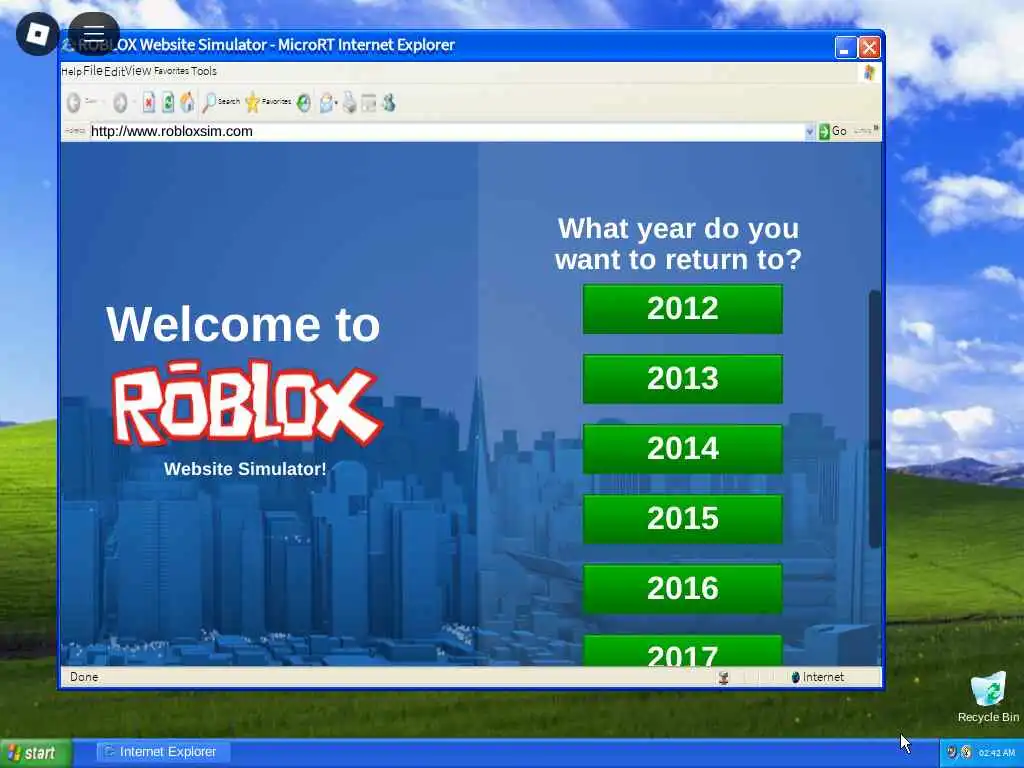Minimize the Internet Explorer window
Image resolution: width=1024 pixels, height=768 pixels.
pyautogui.click(x=845, y=48)
